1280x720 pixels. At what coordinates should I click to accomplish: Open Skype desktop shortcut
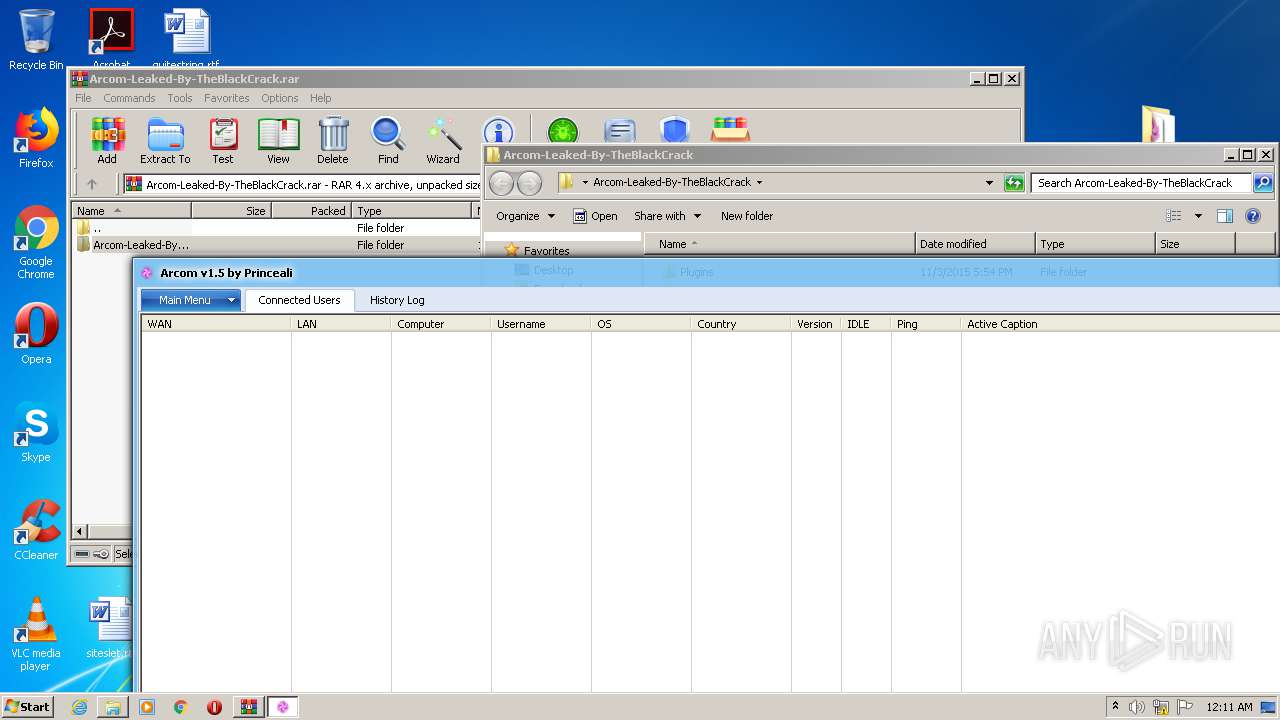click(36, 432)
